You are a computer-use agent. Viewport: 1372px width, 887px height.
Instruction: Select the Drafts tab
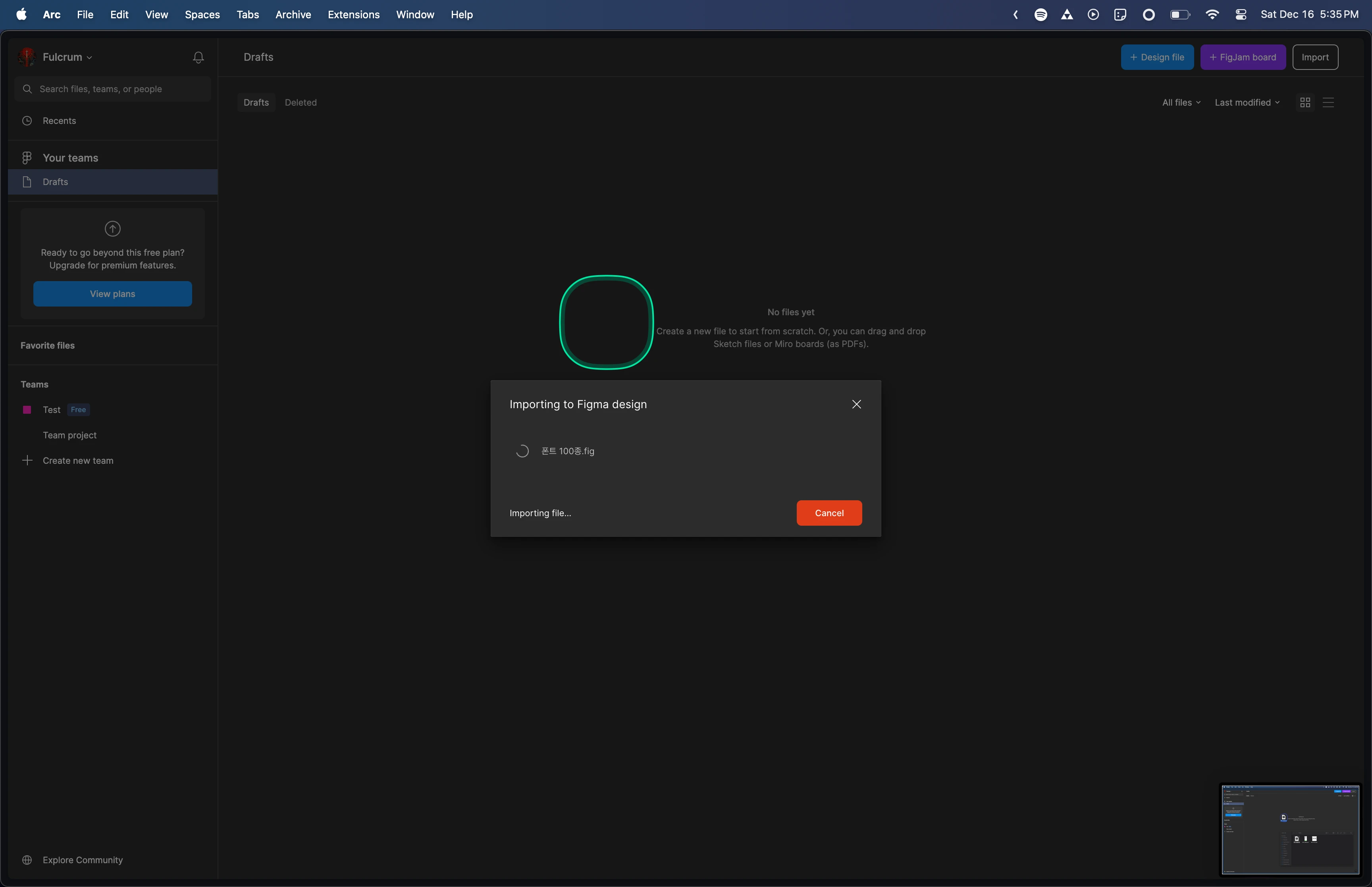[x=256, y=102]
